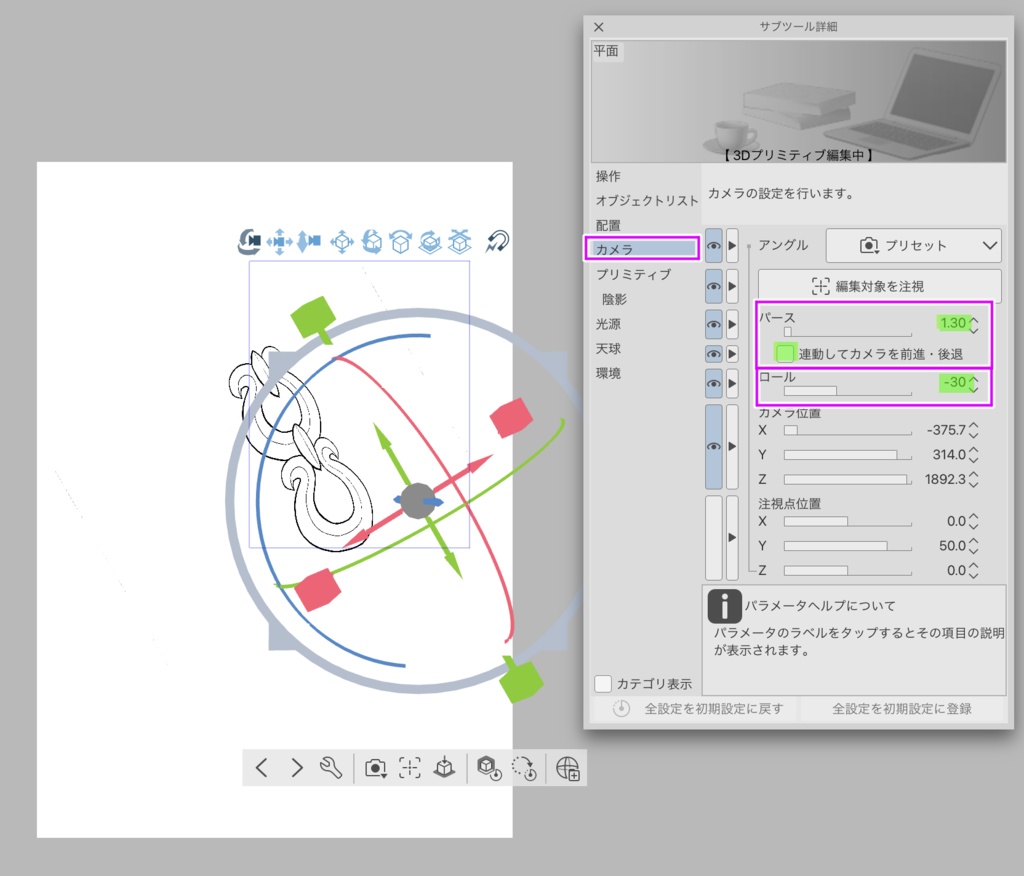Click the globe add icon on launcher bar
The width and height of the screenshot is (1024, 876).
566,768
